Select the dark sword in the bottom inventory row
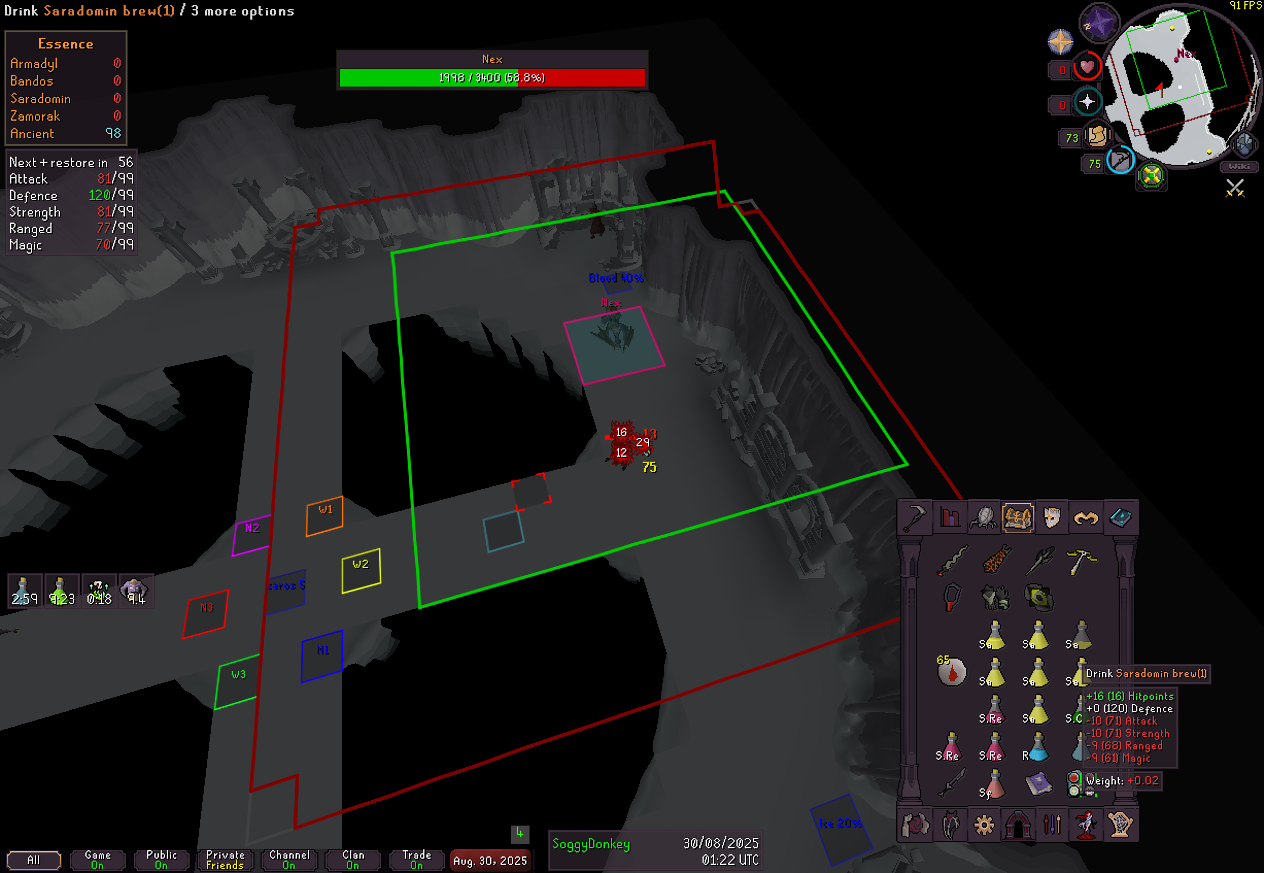1264x873 pixels. tap(953, 782)
